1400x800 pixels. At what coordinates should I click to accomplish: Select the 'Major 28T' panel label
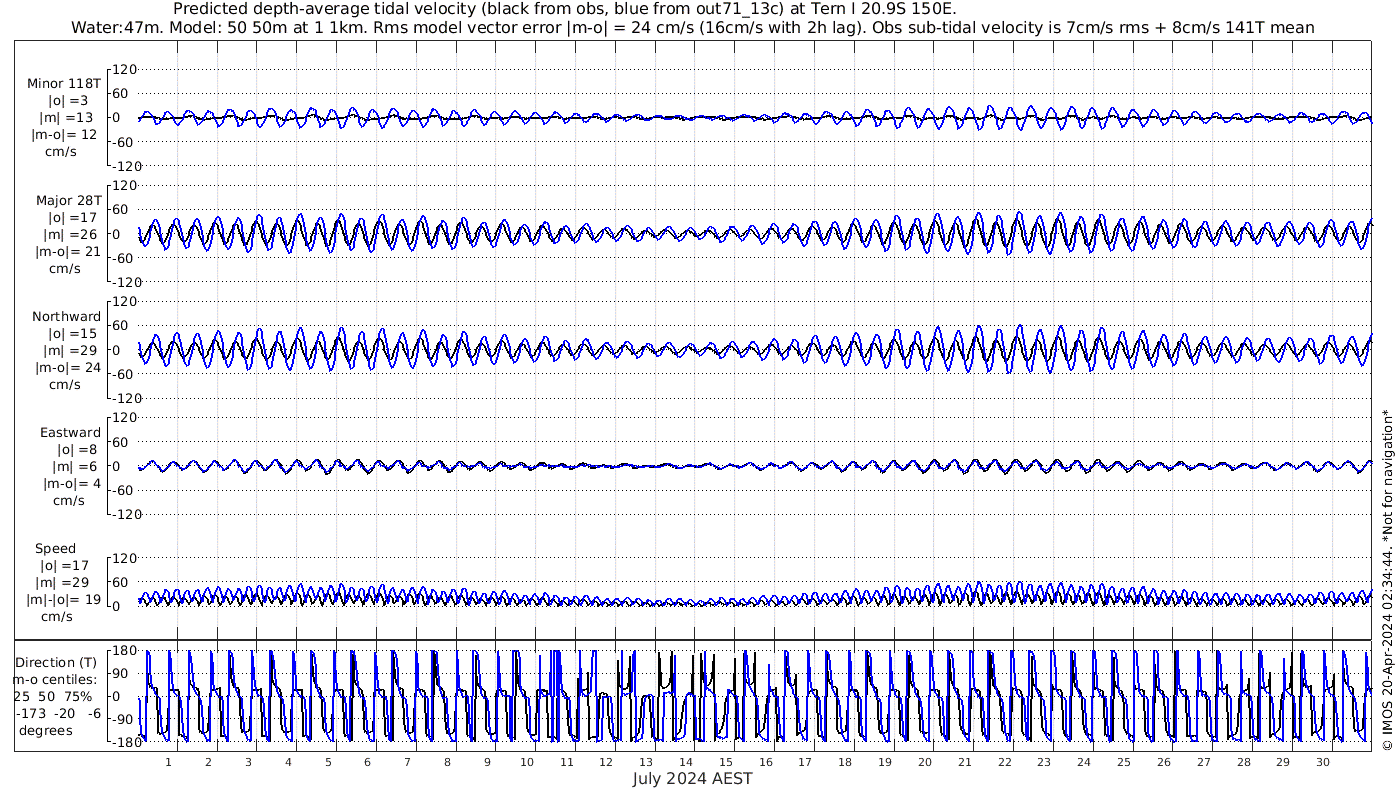point(69,201)
